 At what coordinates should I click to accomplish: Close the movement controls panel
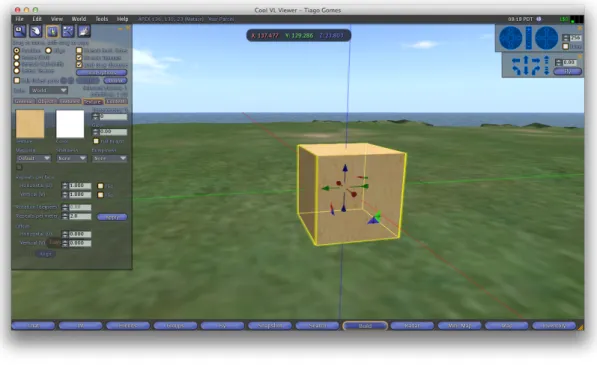(579, 56)
